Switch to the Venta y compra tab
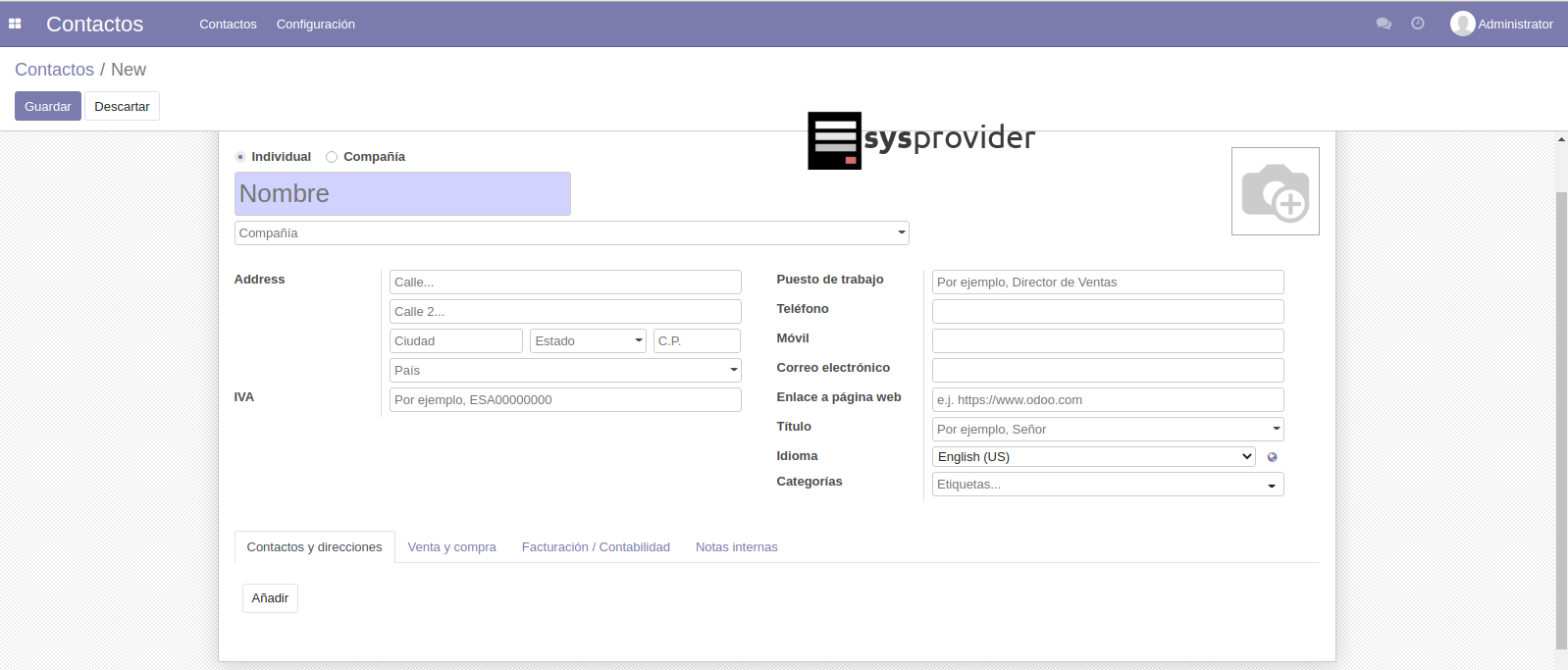 (x=451, y=547)
